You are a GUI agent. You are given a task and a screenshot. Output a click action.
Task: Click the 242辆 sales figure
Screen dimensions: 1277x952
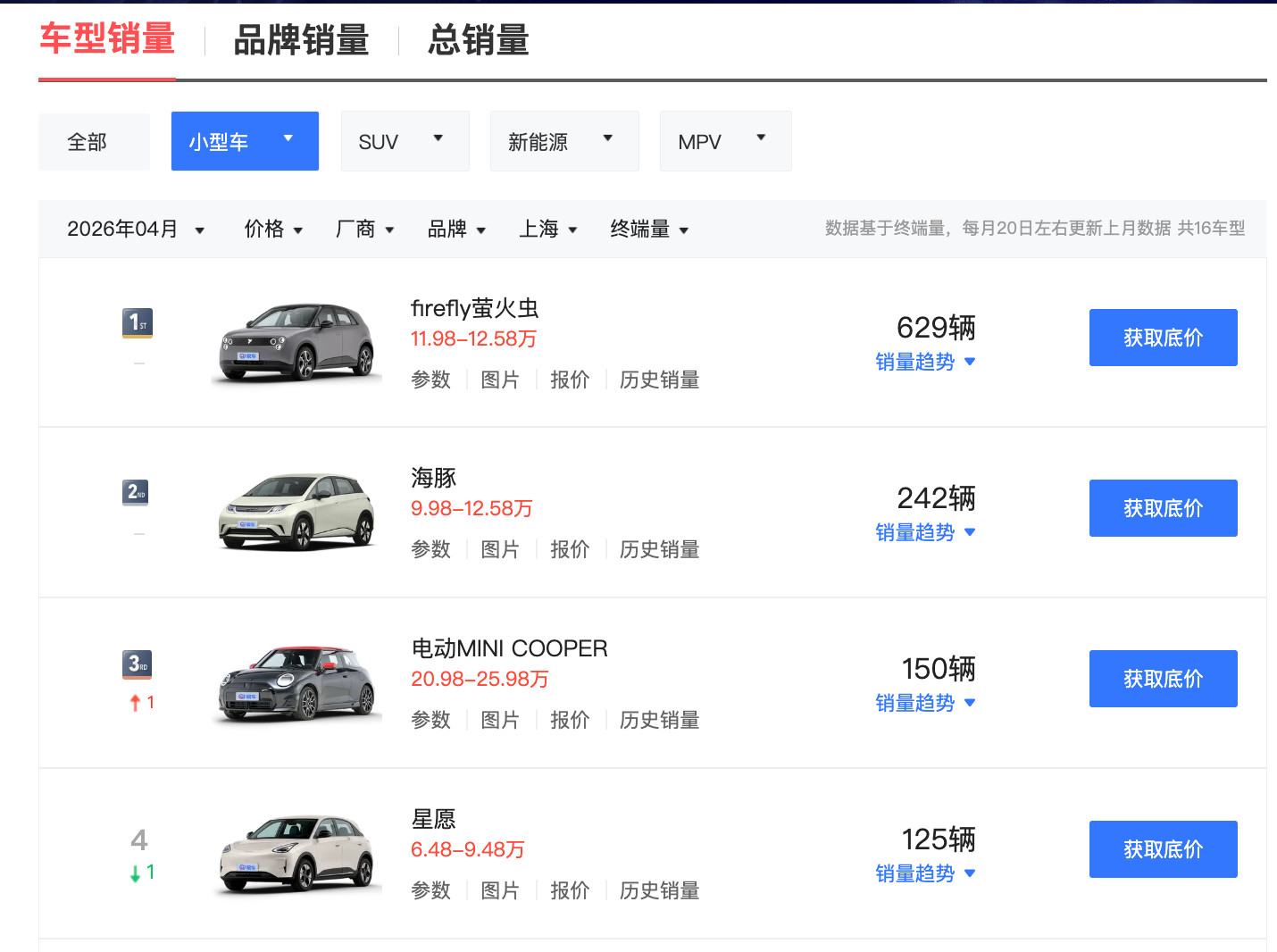936,498
